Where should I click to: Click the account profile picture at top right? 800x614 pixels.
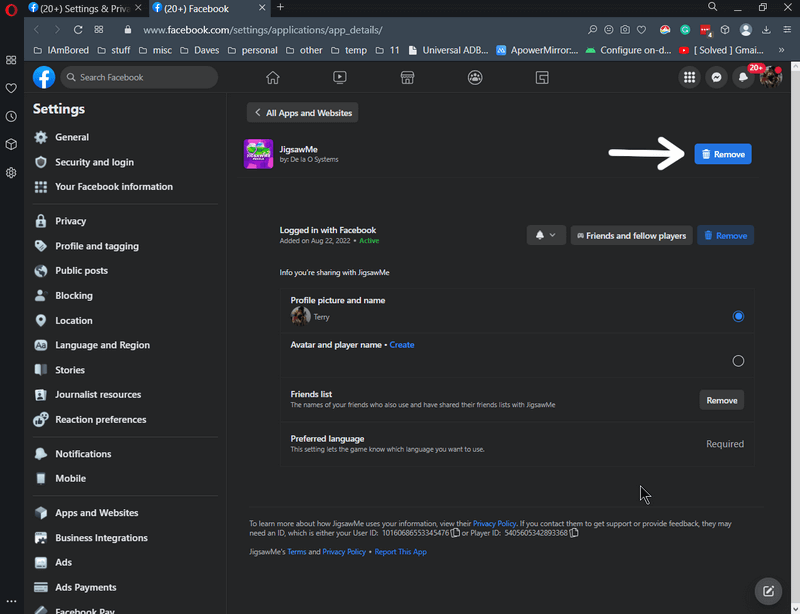pyautogui.click(x=770, y=78)
